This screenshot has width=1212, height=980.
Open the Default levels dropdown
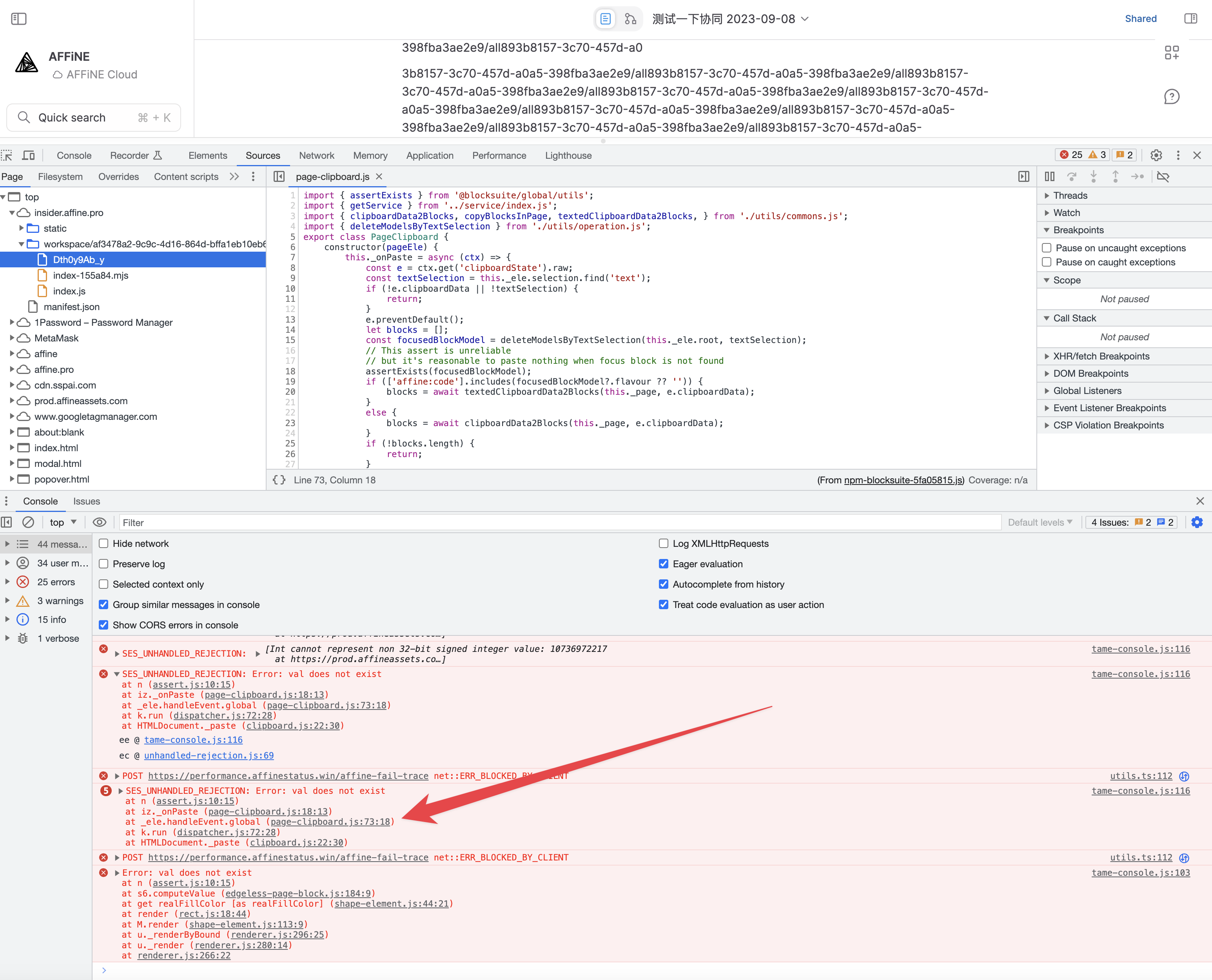(x=1039, y=522)
